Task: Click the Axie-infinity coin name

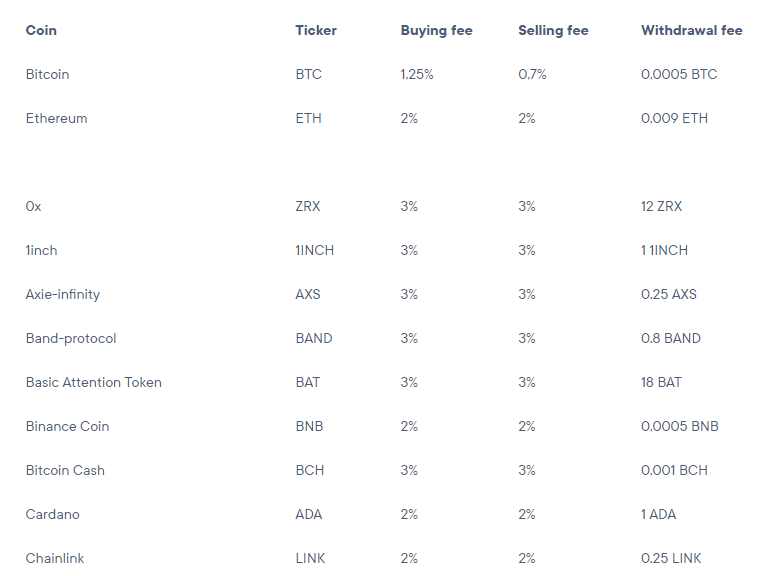Action: [63, 294]
